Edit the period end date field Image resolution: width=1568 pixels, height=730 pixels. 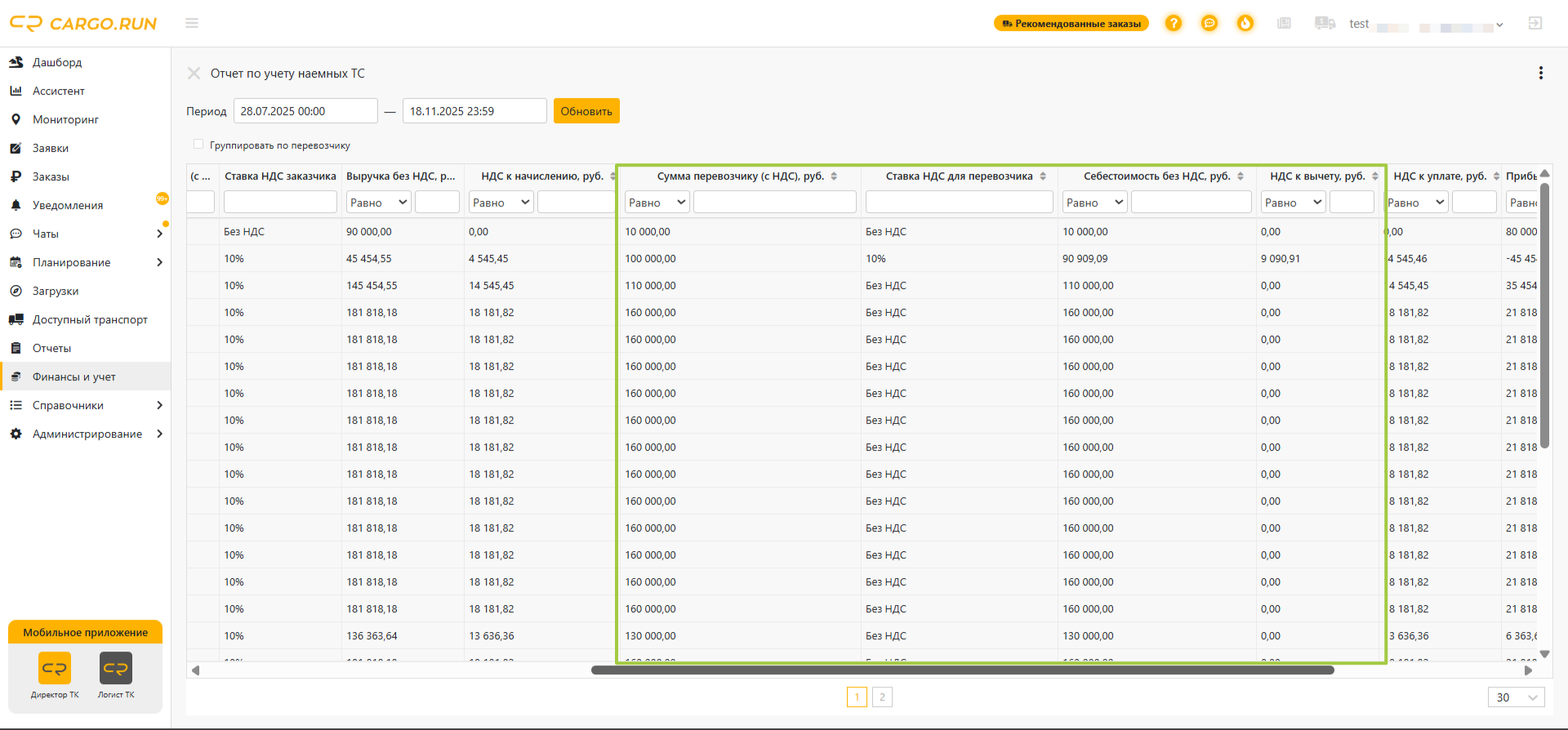pos(474,111)
